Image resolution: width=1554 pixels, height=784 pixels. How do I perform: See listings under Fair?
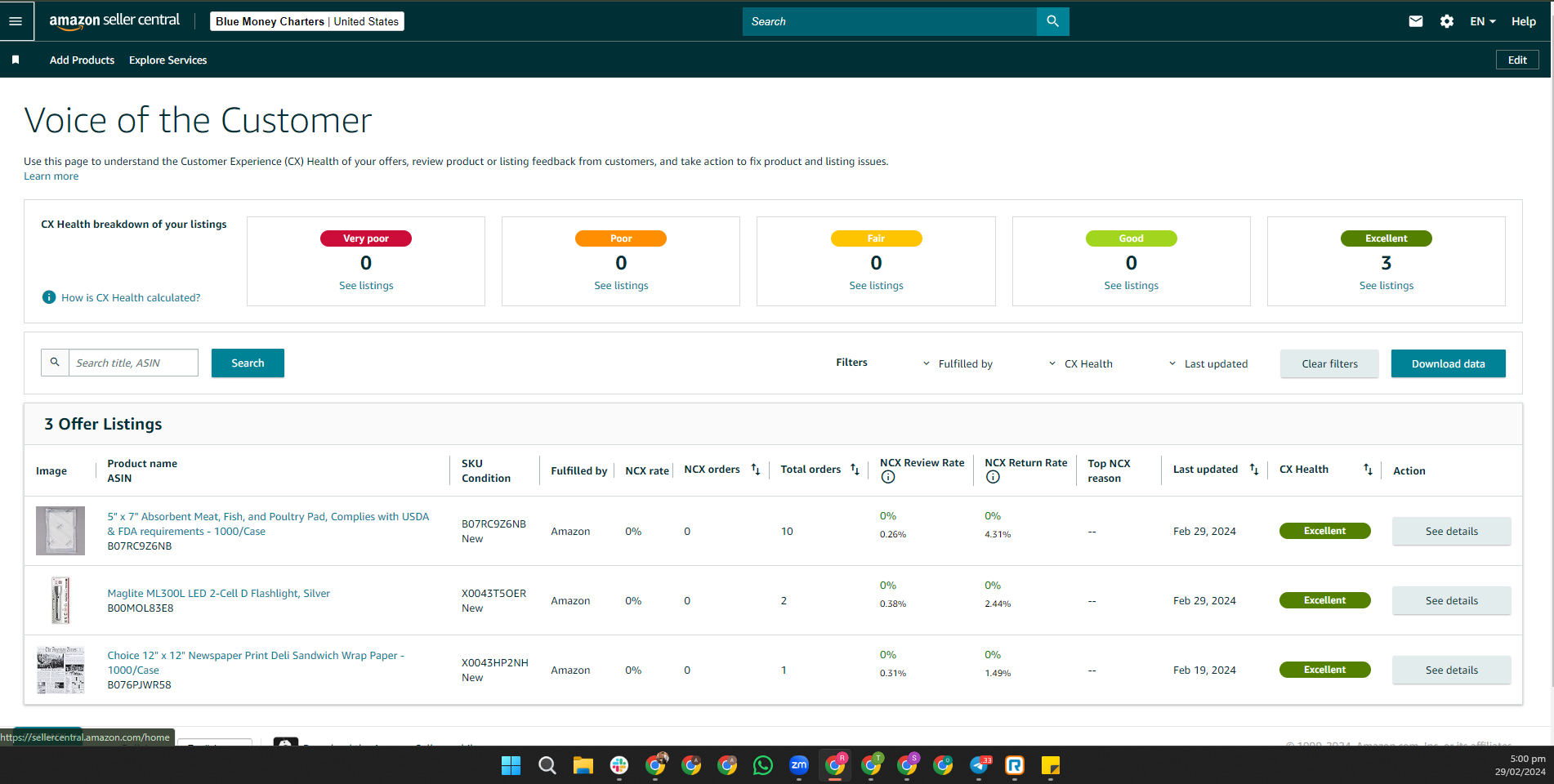tap(876, 285)
